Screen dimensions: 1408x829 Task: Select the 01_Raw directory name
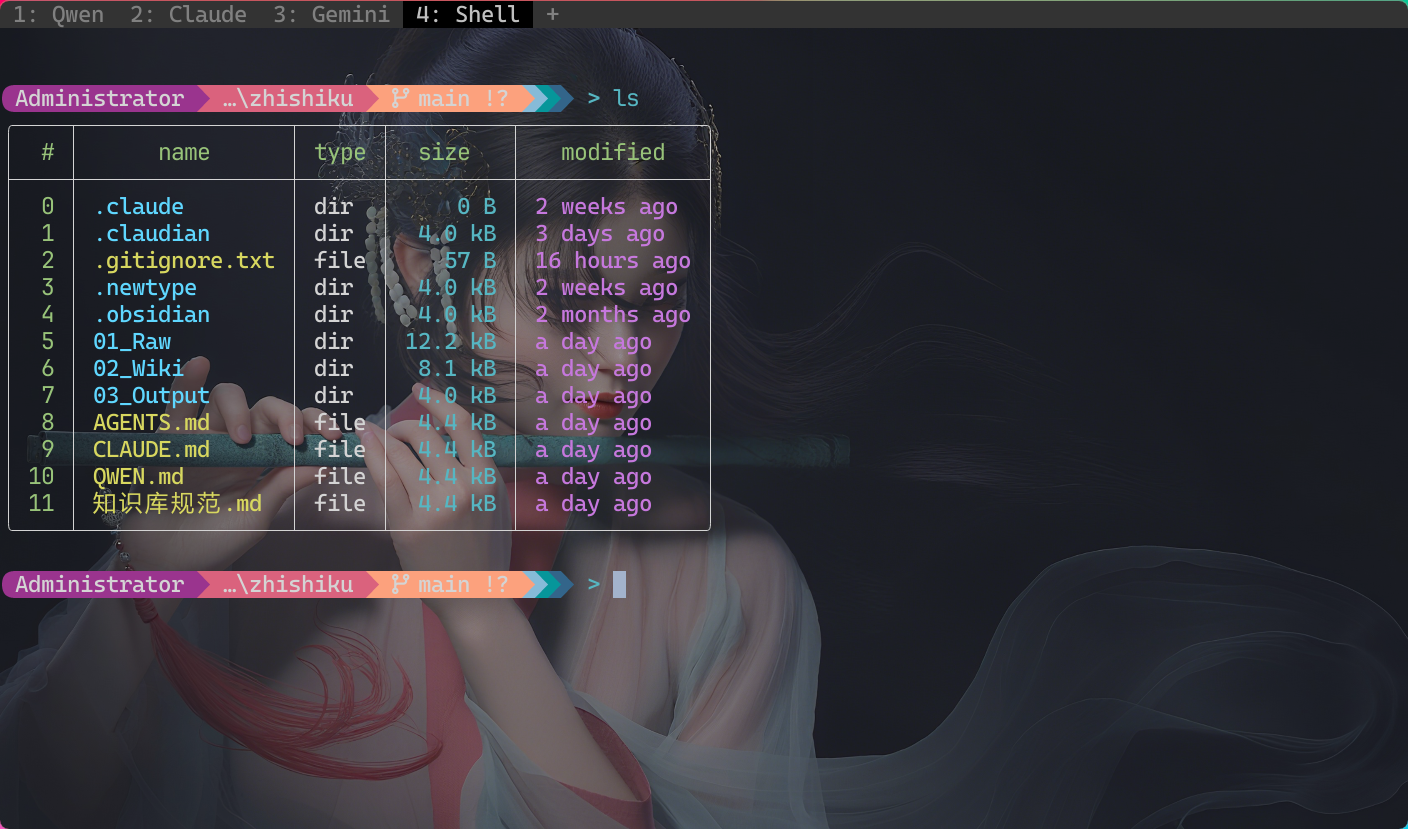click(132, 342)
